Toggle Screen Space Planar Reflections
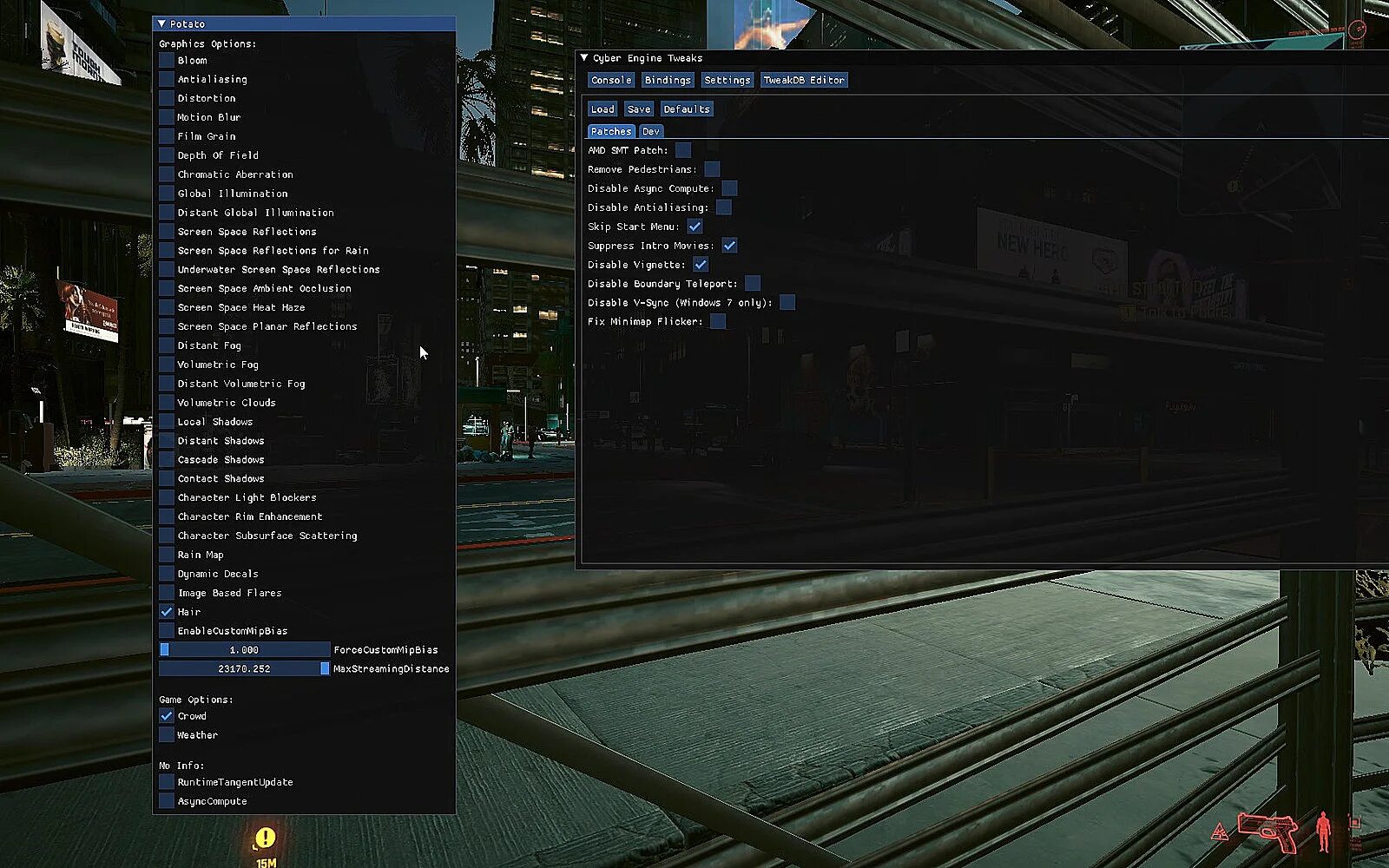This screenshot has height=868, width=1389. pos(167,326)
